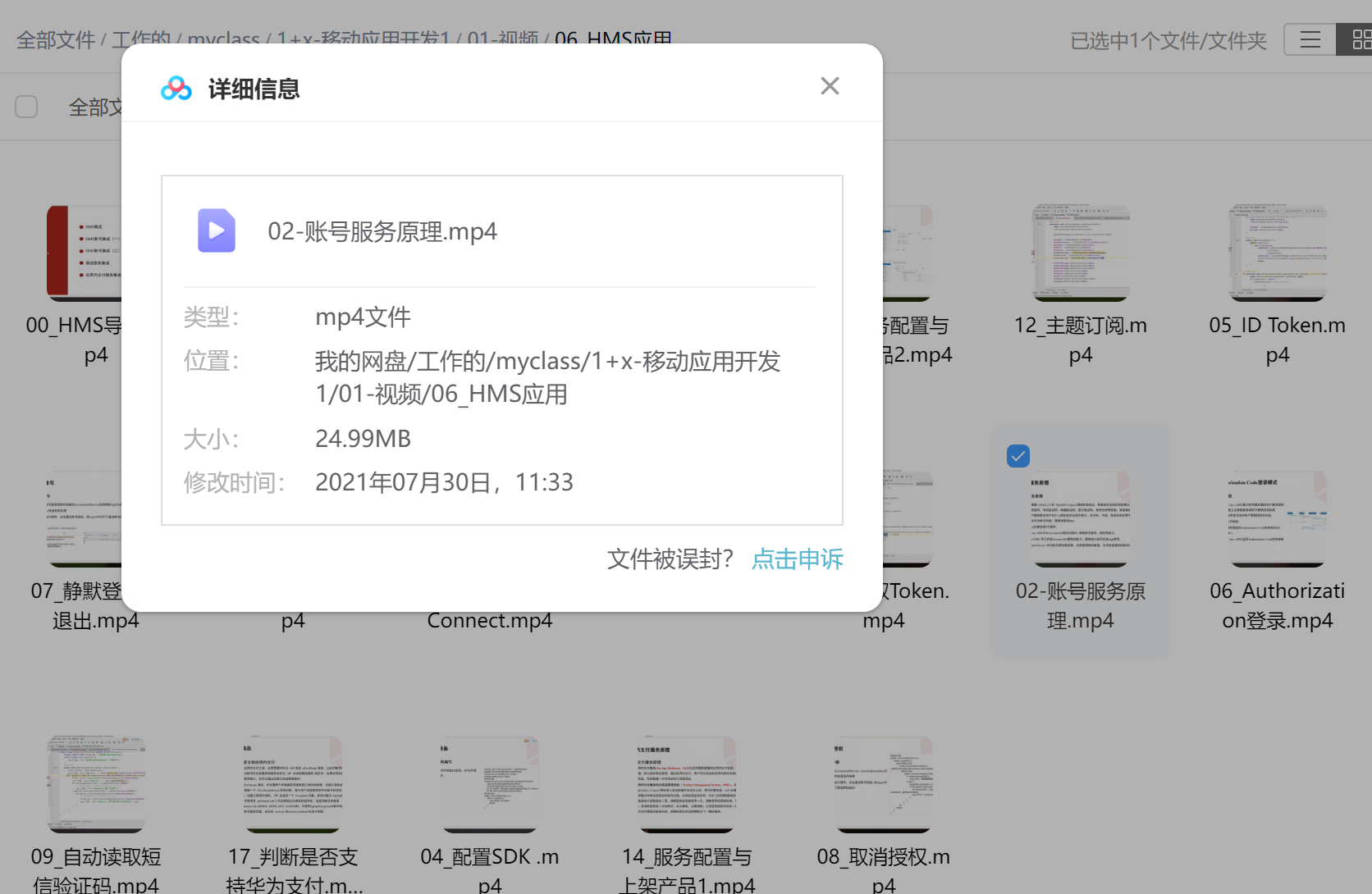Open the 05_ID Token.mp4 thumbnail
Screen dimensions: 1372x894
pos(1278,253)
